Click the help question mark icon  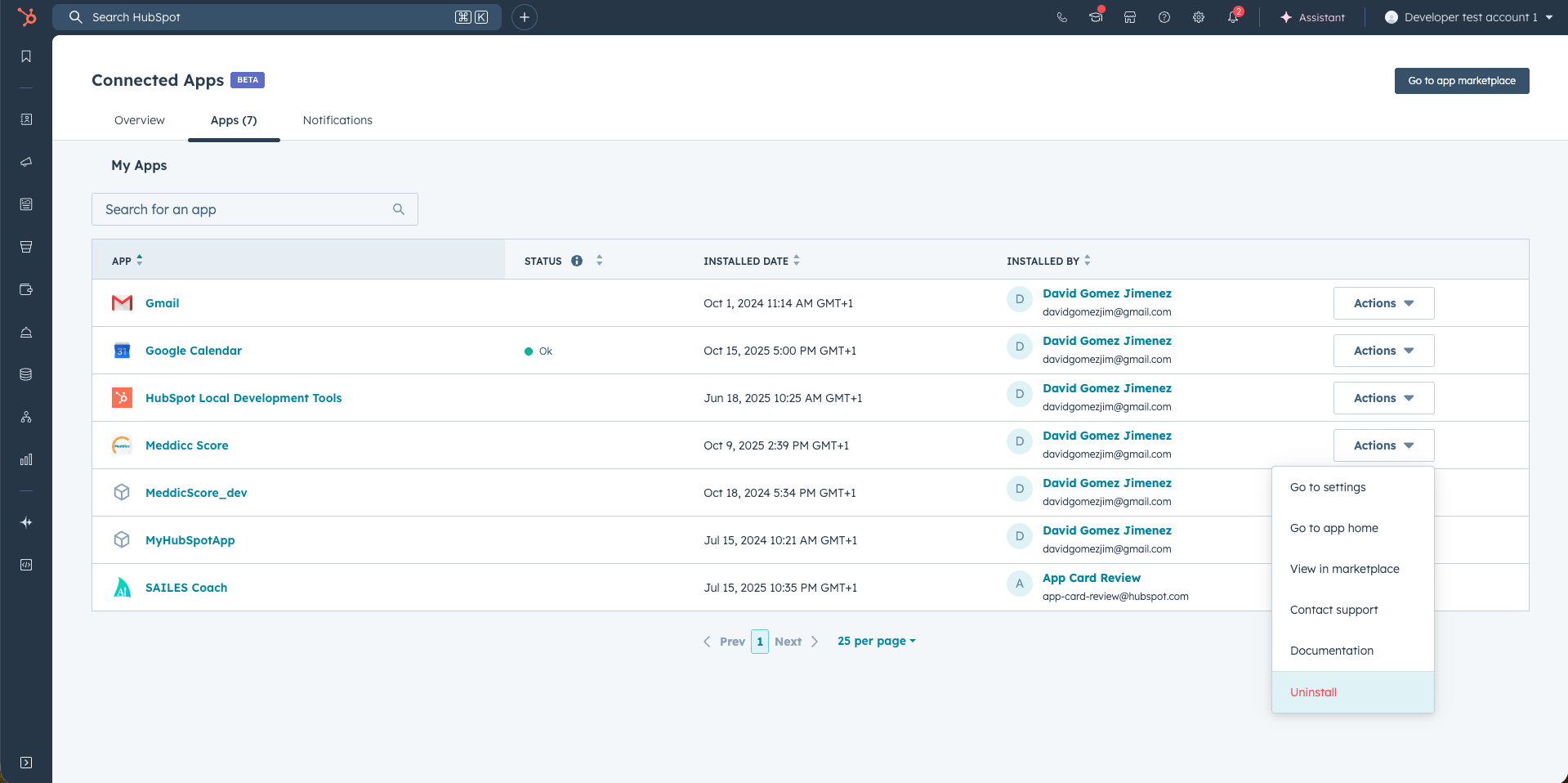(1164, 17)
